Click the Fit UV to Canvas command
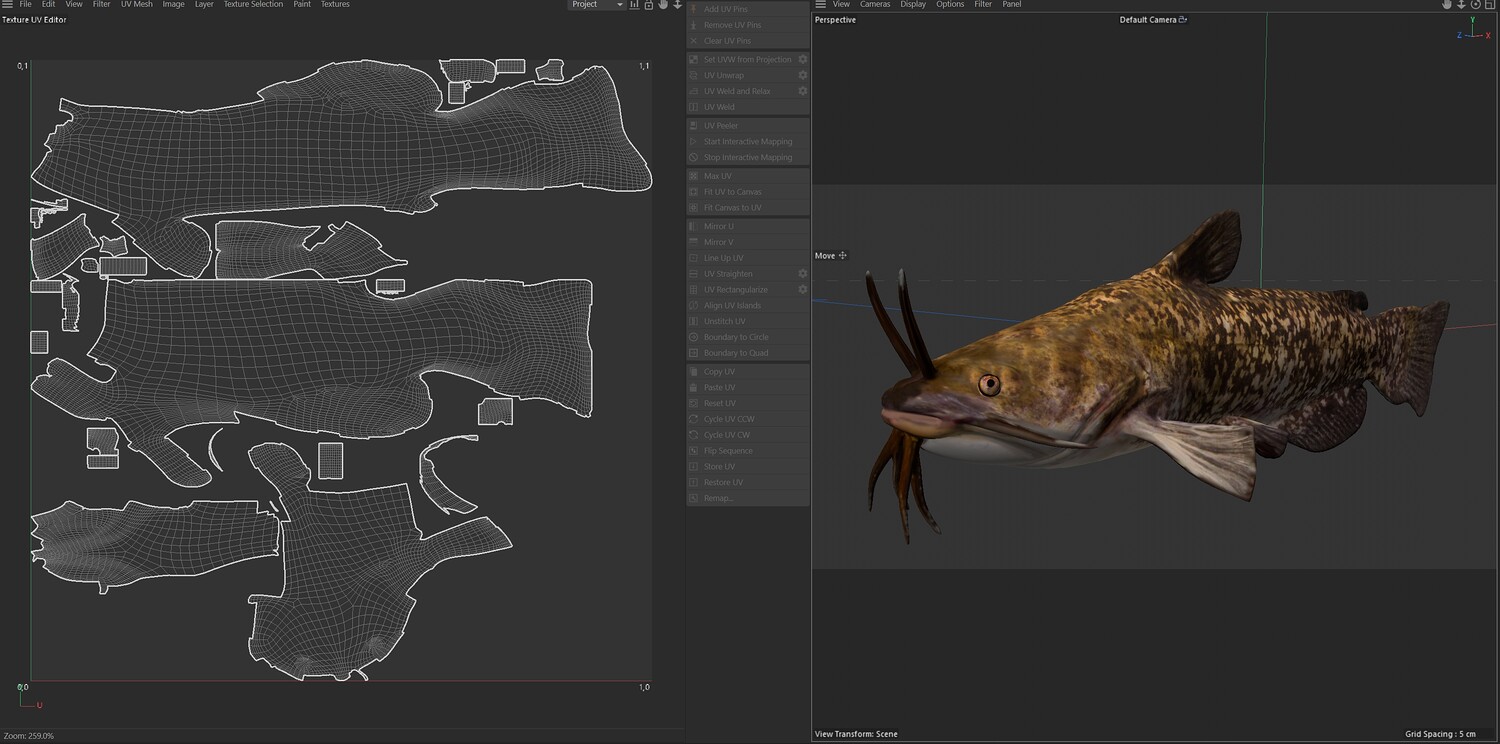 pos(732,192)
